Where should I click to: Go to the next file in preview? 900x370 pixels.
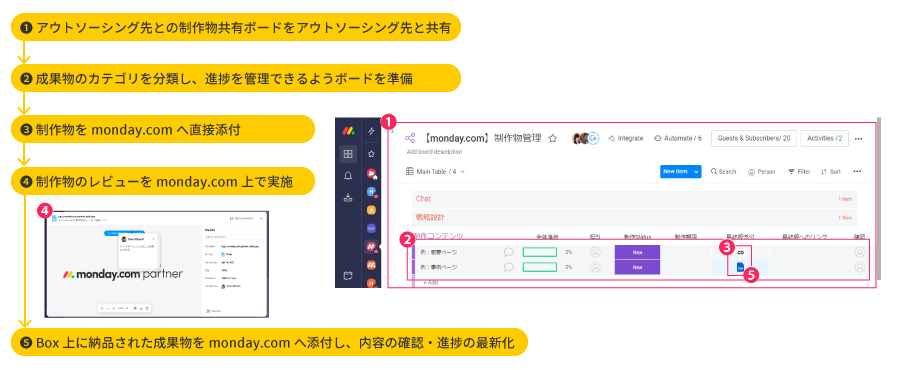195,271
